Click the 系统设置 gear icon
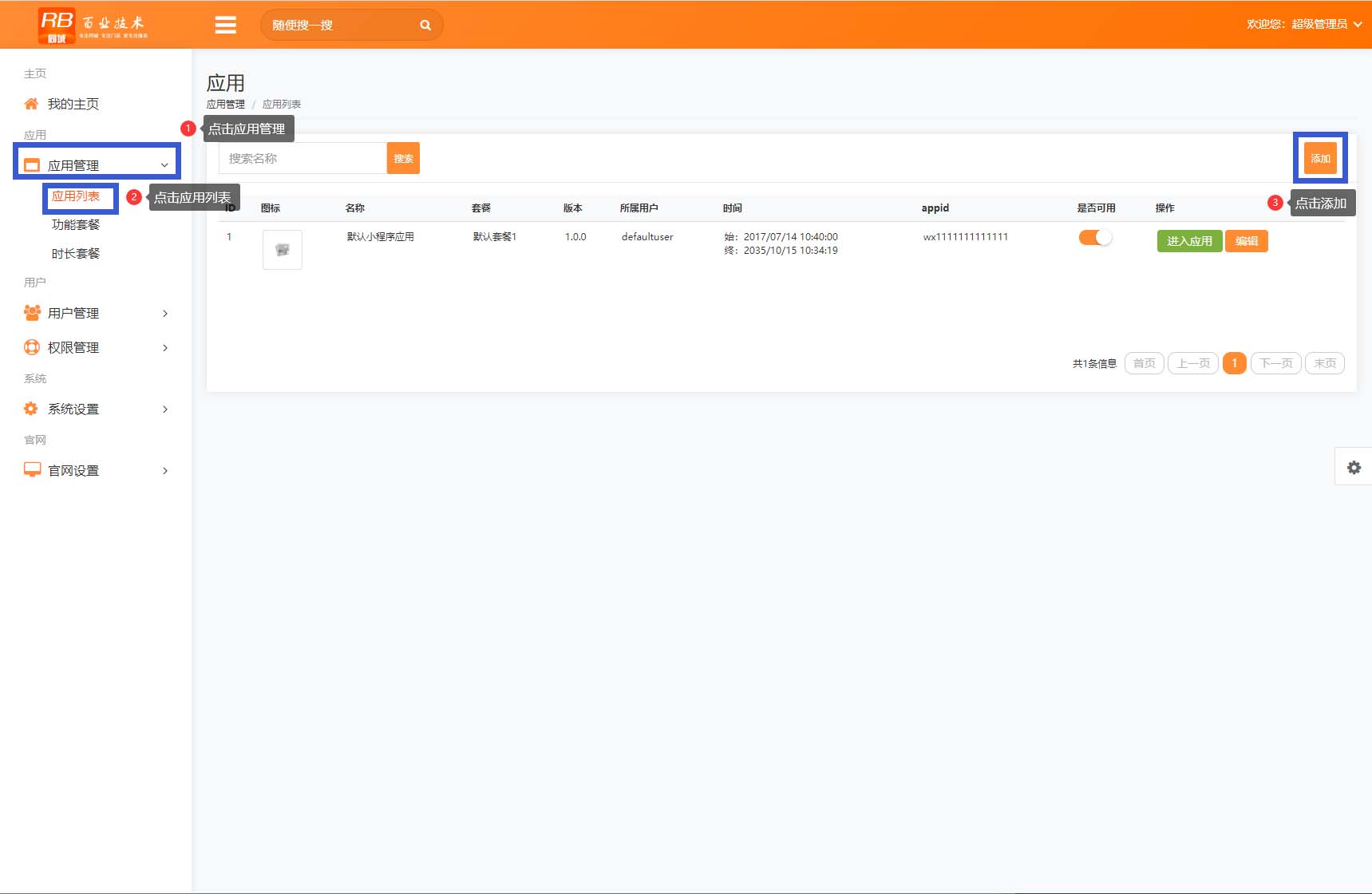Image resolution: width=1372 pixels, height=894 pixels. point(31,409)
